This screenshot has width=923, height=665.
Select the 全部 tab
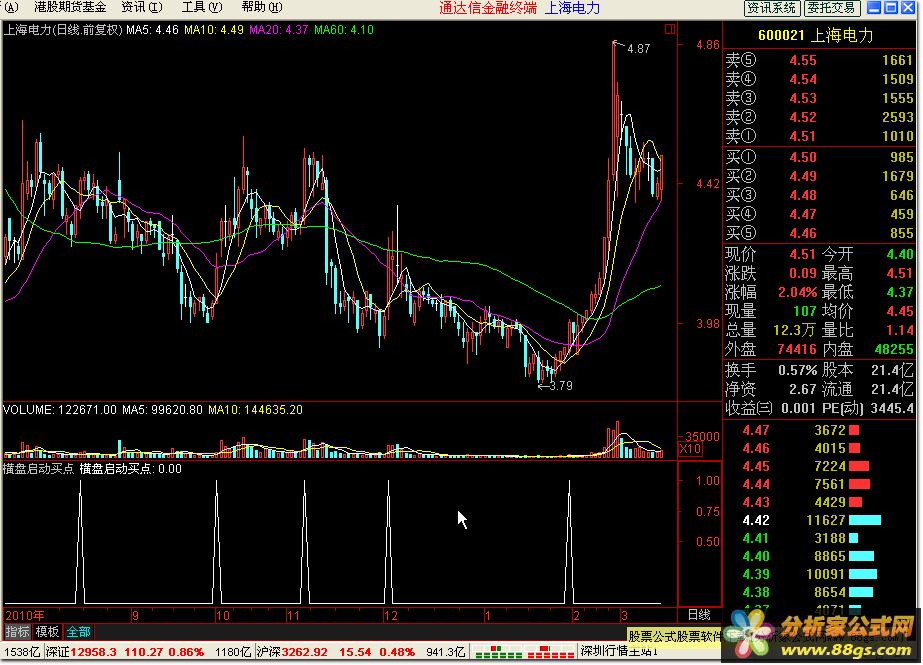tap(78, 632)
